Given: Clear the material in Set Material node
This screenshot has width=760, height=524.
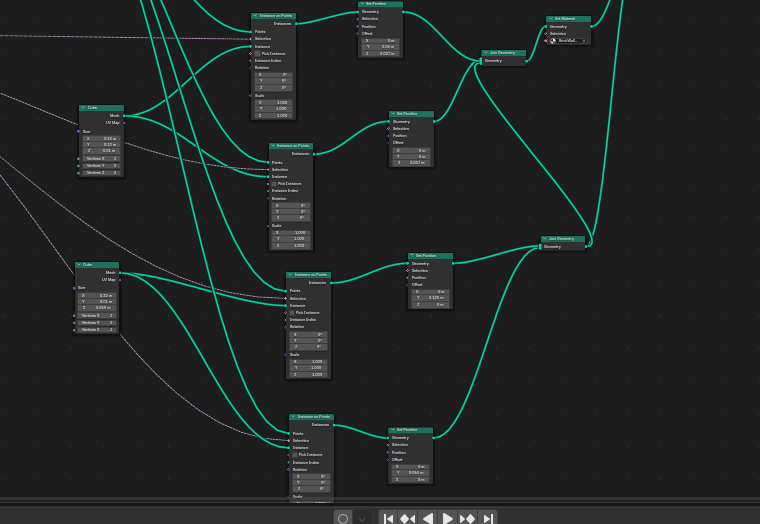Looking at the screenshot, I should pyautogui.click(x=585, y=41).
